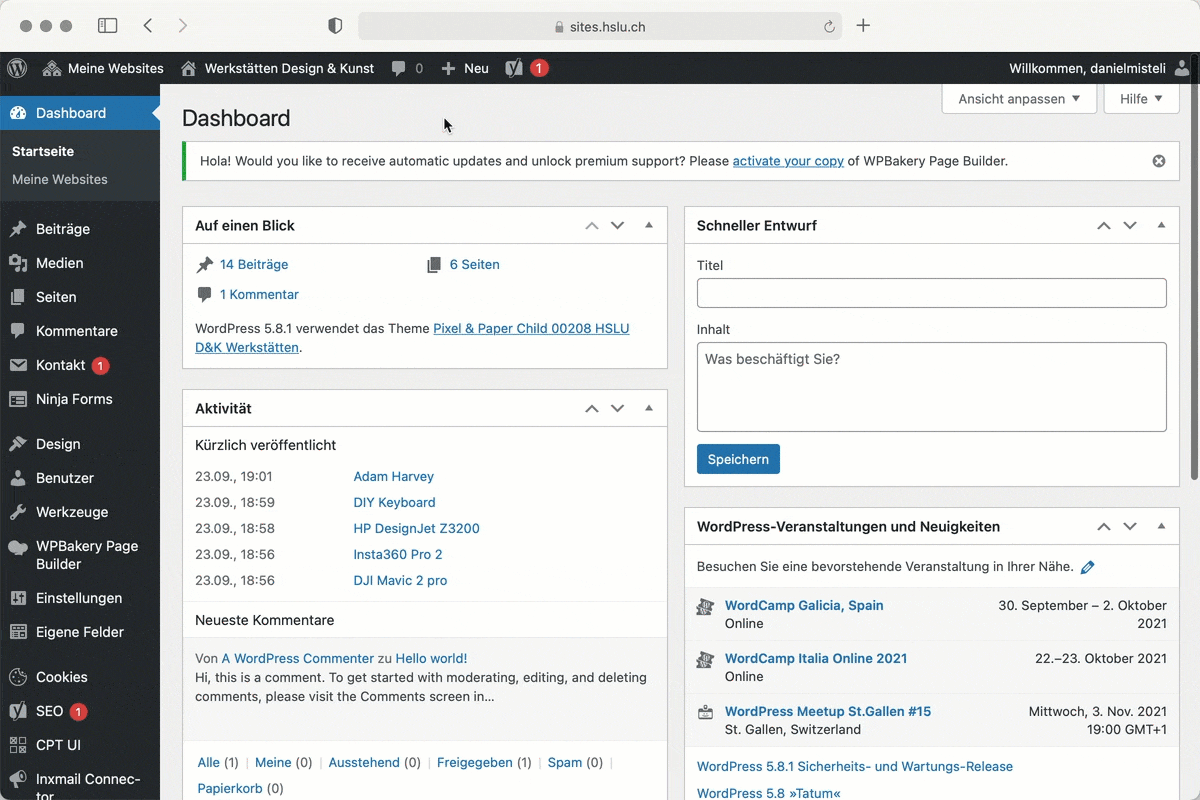Follow the activate your copy link
The width and height of the screenshot is (1200, 800).
click(788, 161)
